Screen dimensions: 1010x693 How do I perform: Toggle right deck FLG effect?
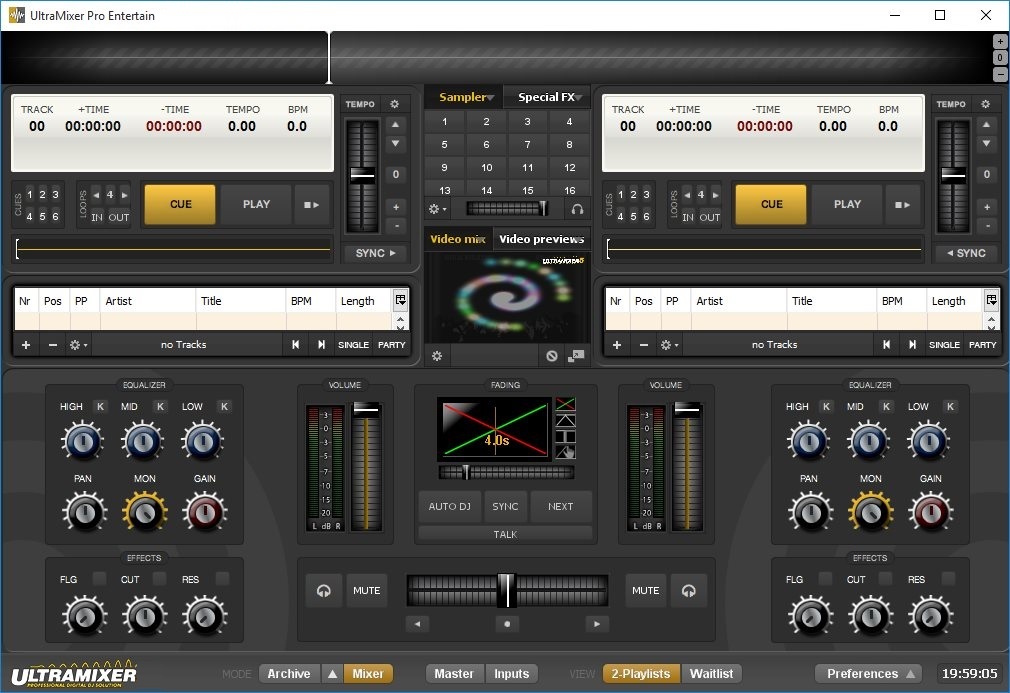[x=825, y=578]
